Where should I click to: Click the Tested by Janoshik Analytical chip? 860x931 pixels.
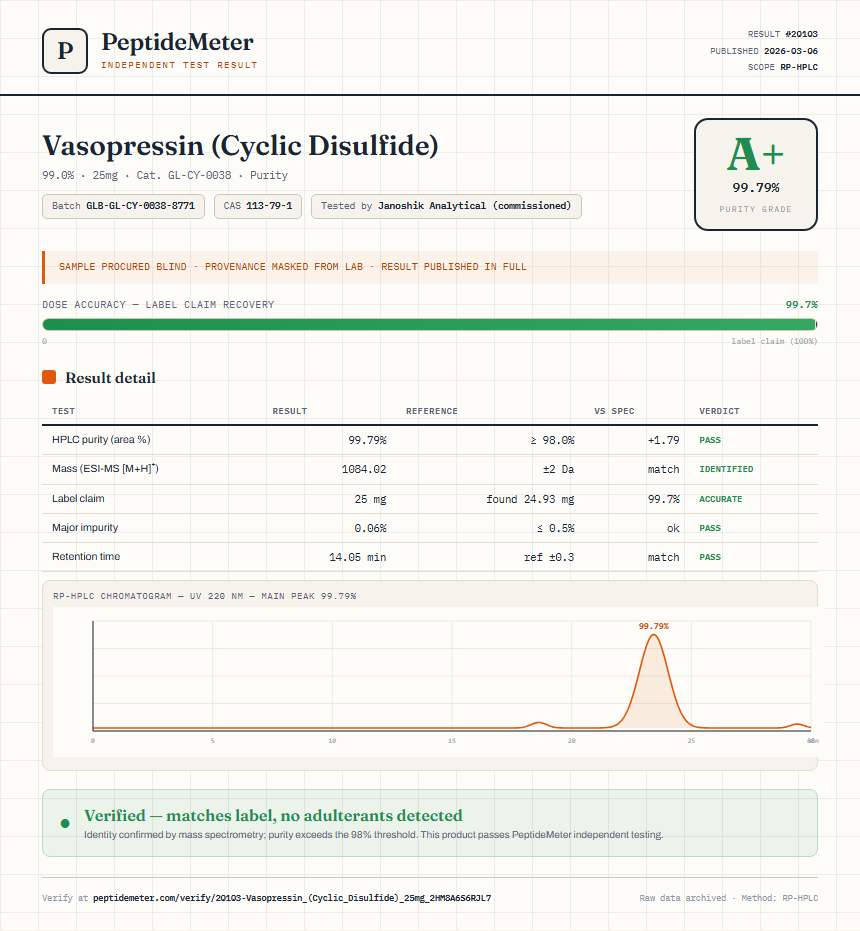(x=446, y=206)
